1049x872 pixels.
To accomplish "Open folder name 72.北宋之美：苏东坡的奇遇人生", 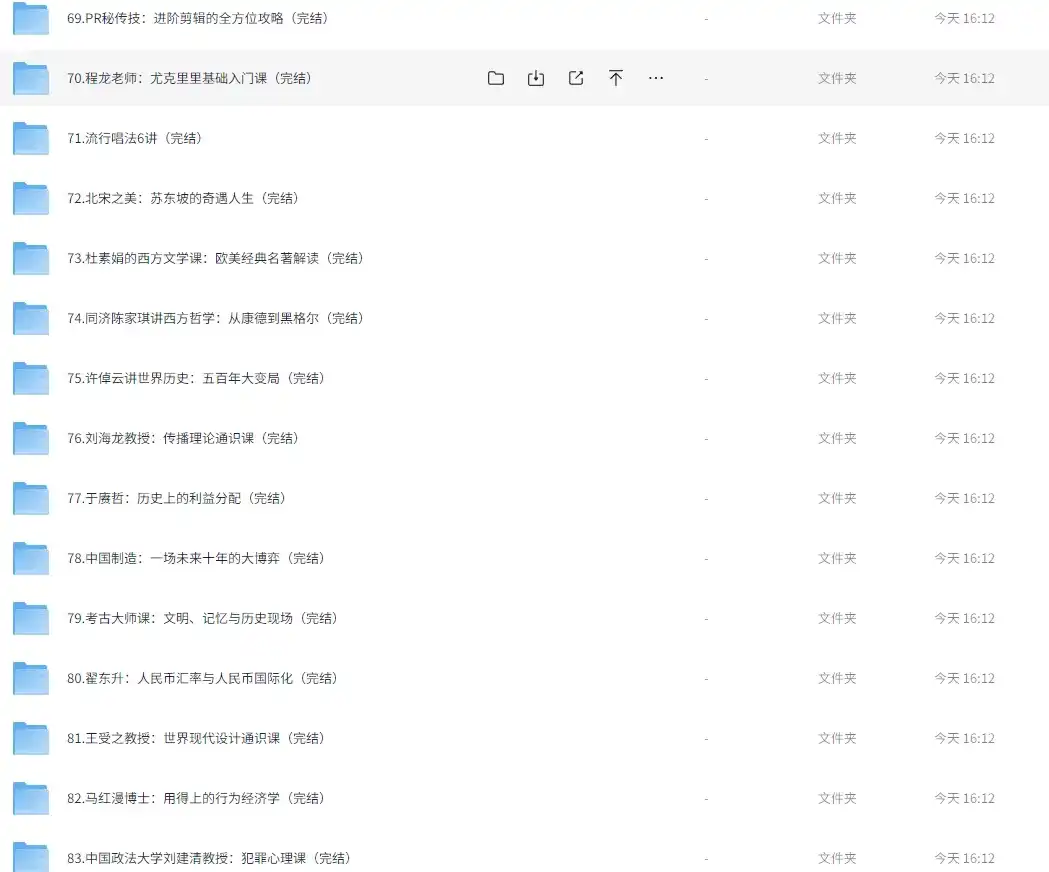I will pyautogui.click(x=183, y=199).
